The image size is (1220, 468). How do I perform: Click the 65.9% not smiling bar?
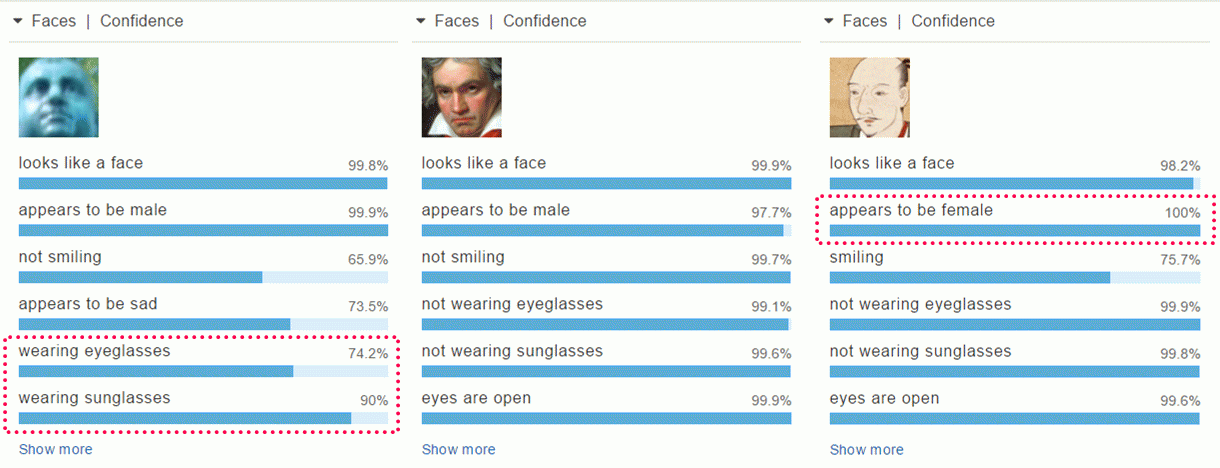point(203,277)
